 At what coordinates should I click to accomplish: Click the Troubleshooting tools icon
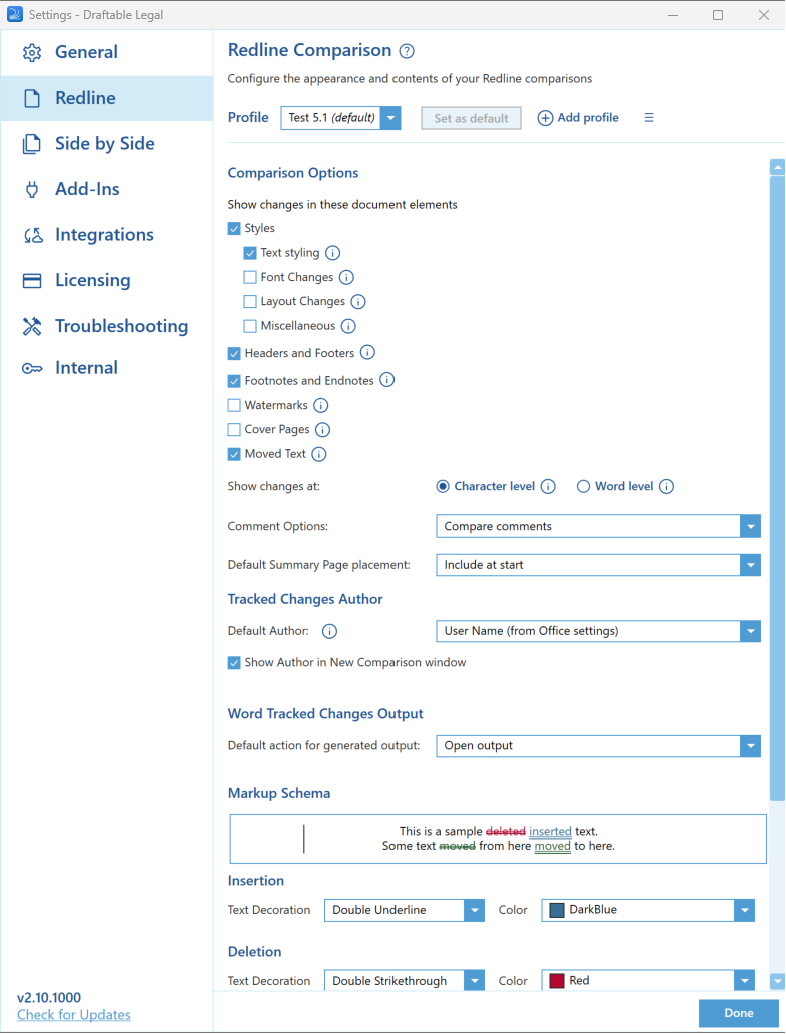(32, 326)
